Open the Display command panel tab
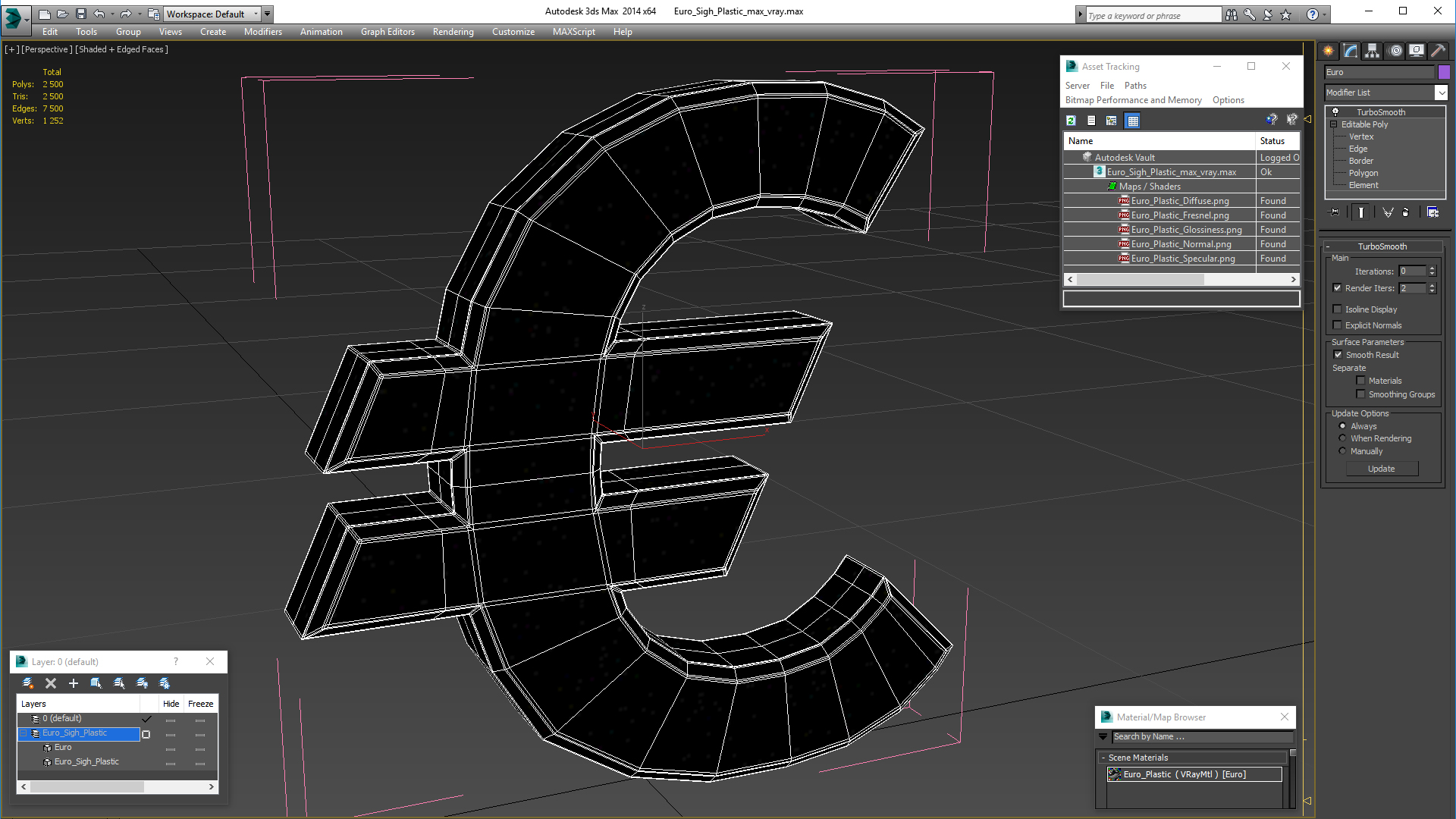This screenshot has height=819, width=1456. click(x=1416, y=51)
